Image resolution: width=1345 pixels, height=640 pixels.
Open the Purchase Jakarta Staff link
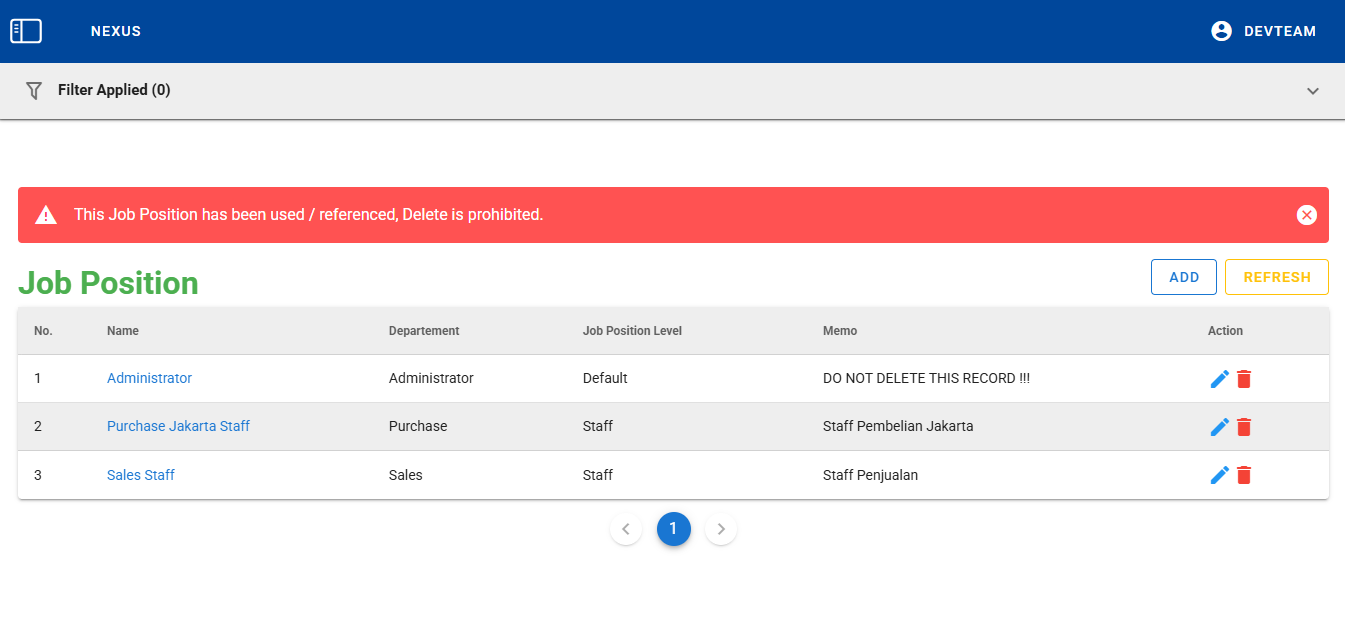pos(178,426)
